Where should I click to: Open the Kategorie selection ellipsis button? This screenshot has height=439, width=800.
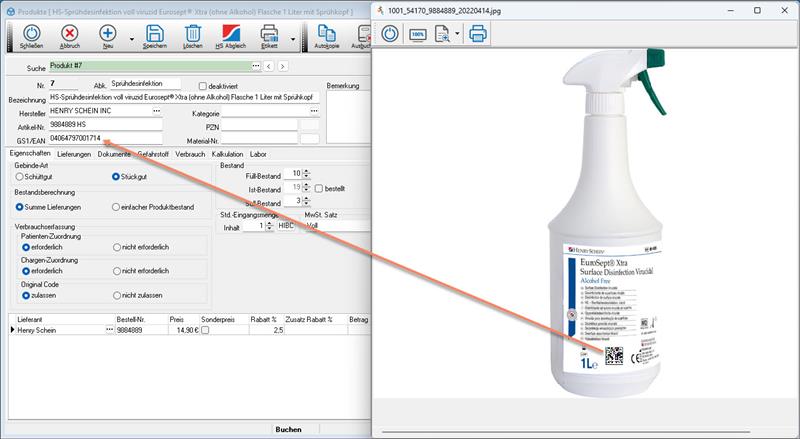point(313,112)
